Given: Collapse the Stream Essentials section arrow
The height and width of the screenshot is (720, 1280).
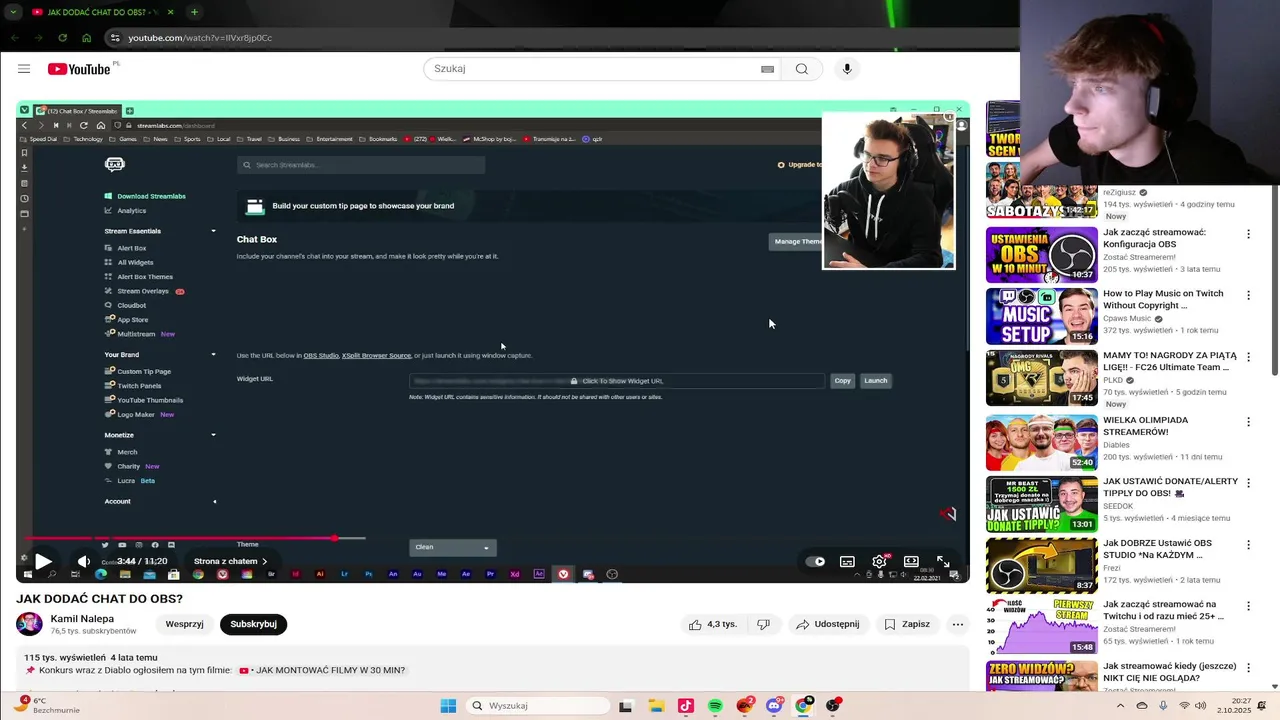Looking at the screenshot, I should [213, 231].
